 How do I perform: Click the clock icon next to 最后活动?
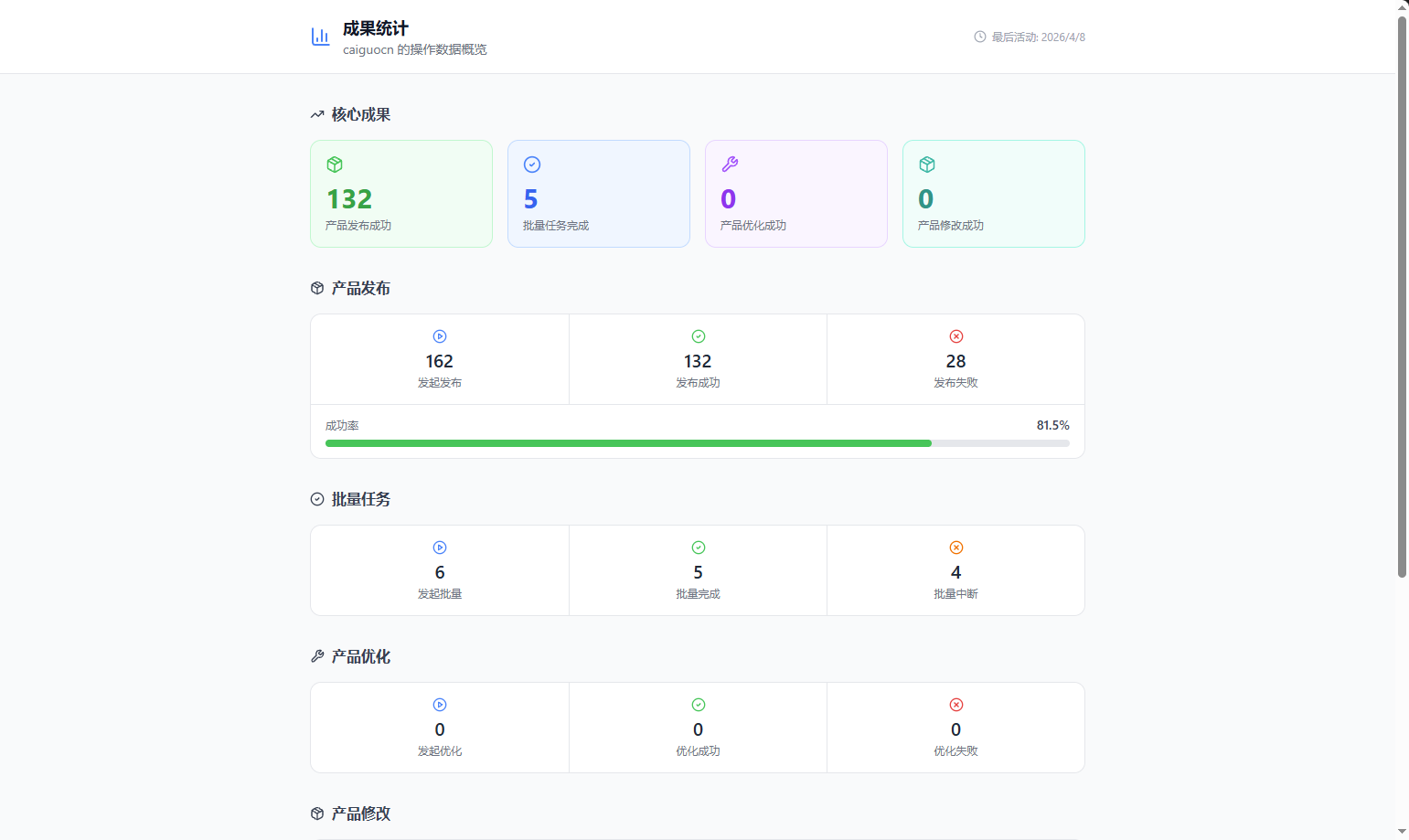pos(979,37)
